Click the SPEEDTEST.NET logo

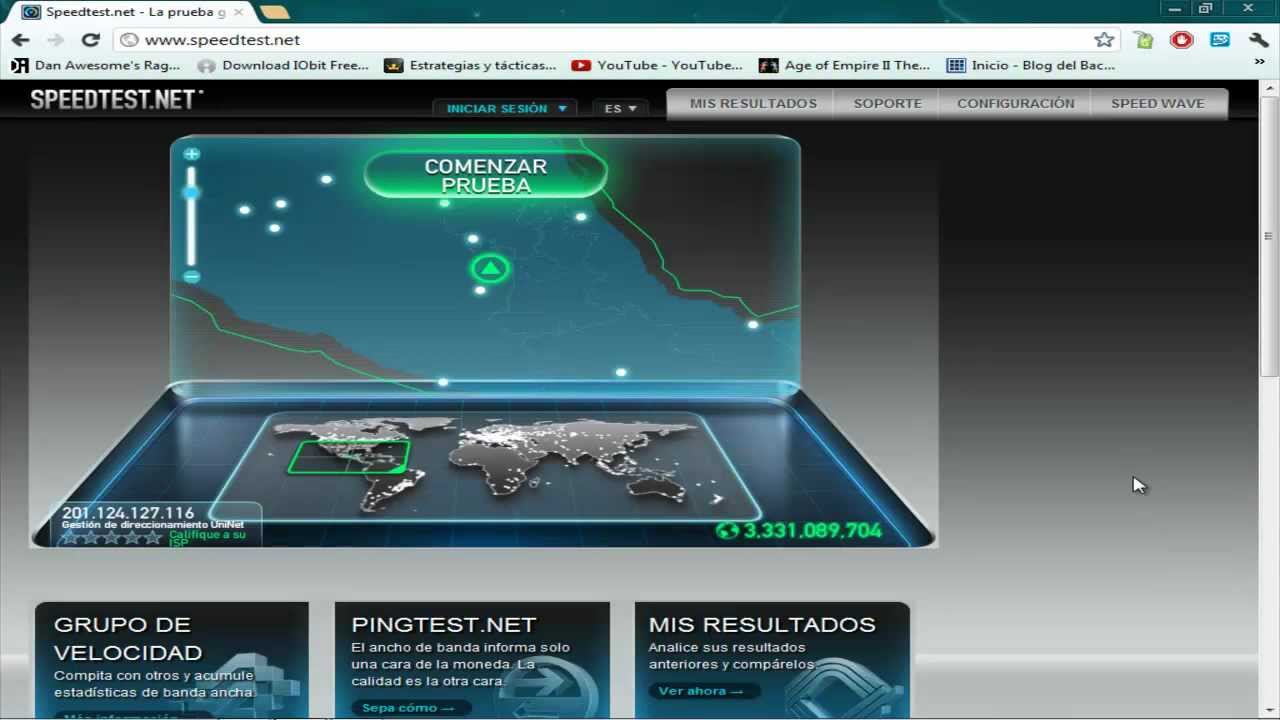pos(116,99)
